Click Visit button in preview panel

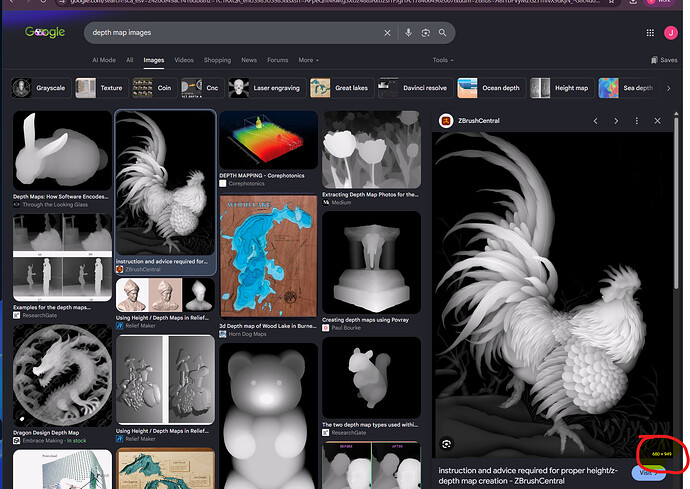point(648,473)
